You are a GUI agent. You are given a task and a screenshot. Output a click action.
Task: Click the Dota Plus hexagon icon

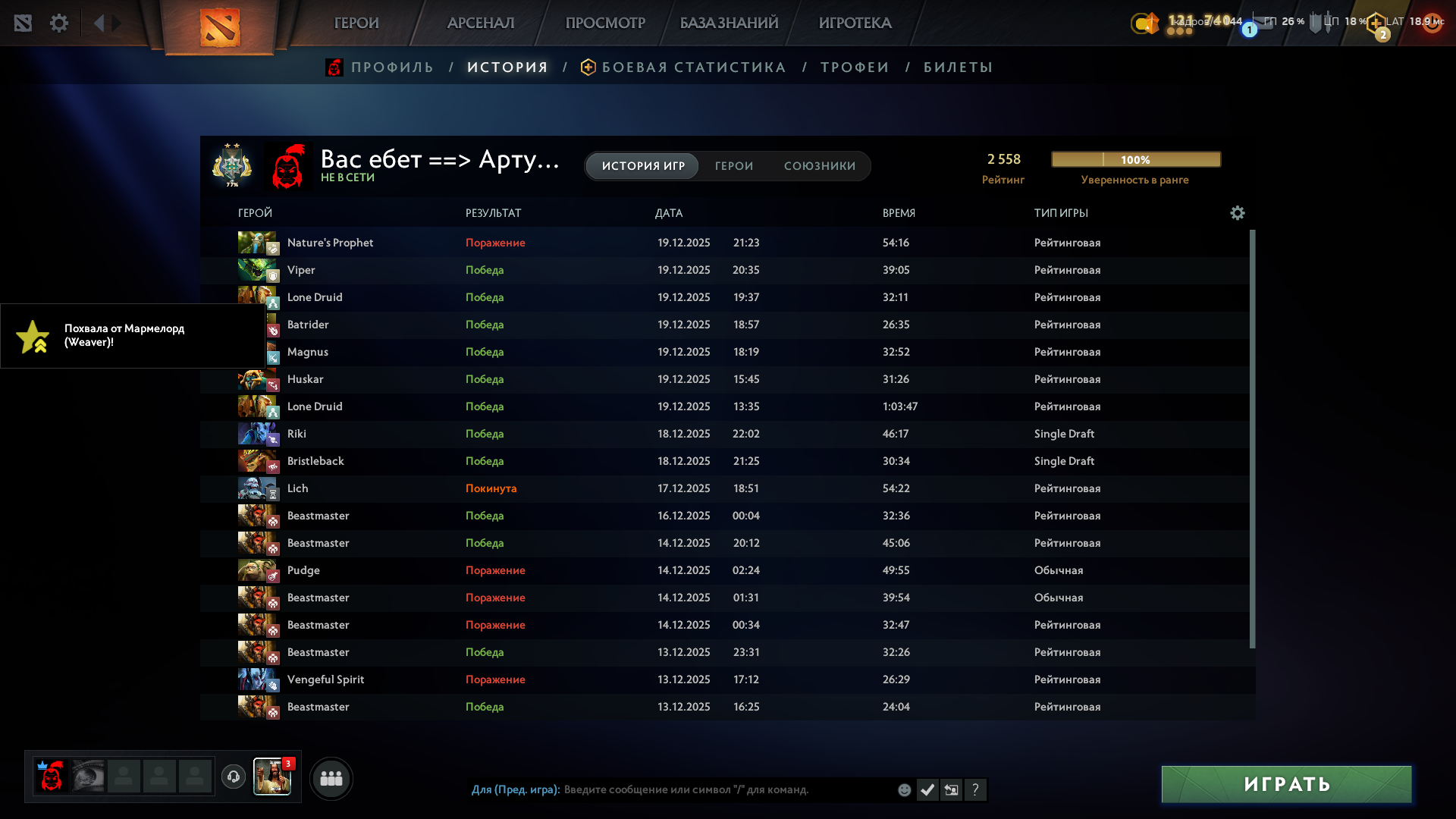point(1375,24)
